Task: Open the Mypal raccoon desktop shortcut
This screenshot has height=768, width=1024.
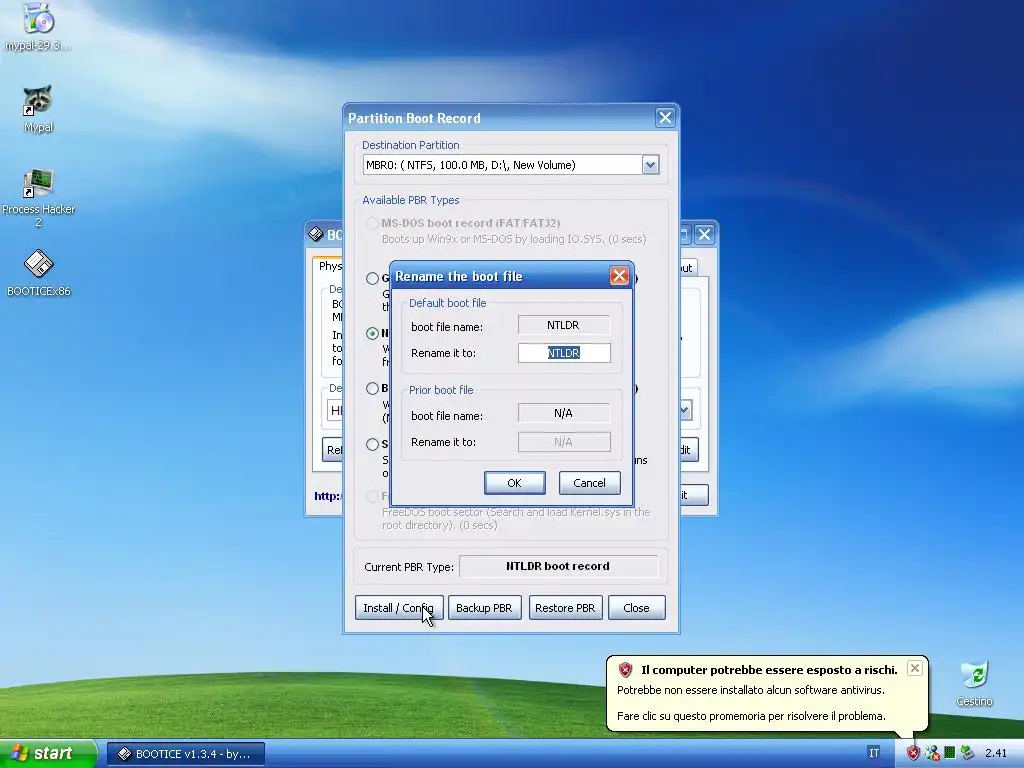Action: pyautogui.click(x=38, y=108)
